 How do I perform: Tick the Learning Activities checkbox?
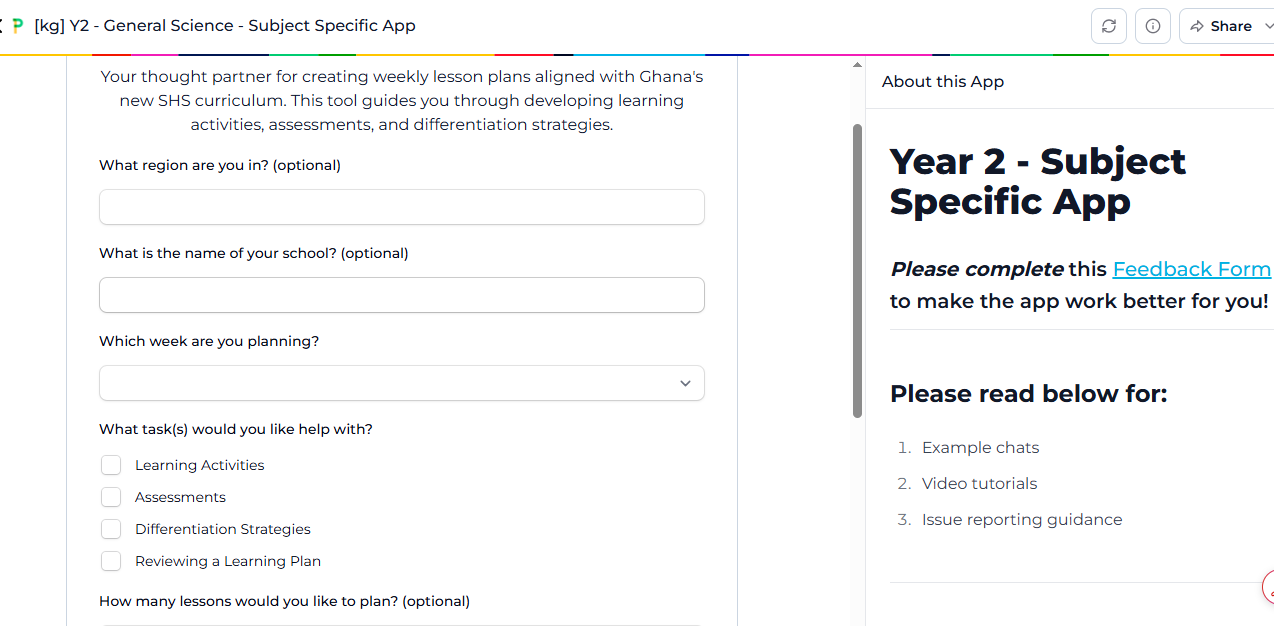[111, 465]
